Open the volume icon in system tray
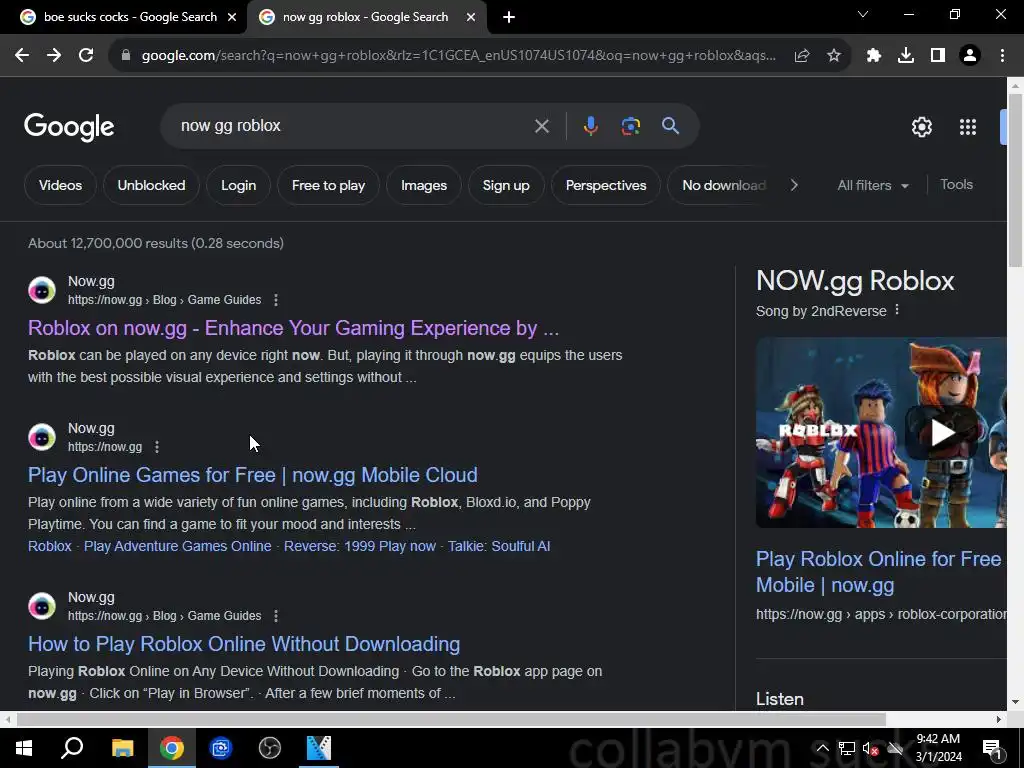The image size is (1024, 768). click(870, 748)
